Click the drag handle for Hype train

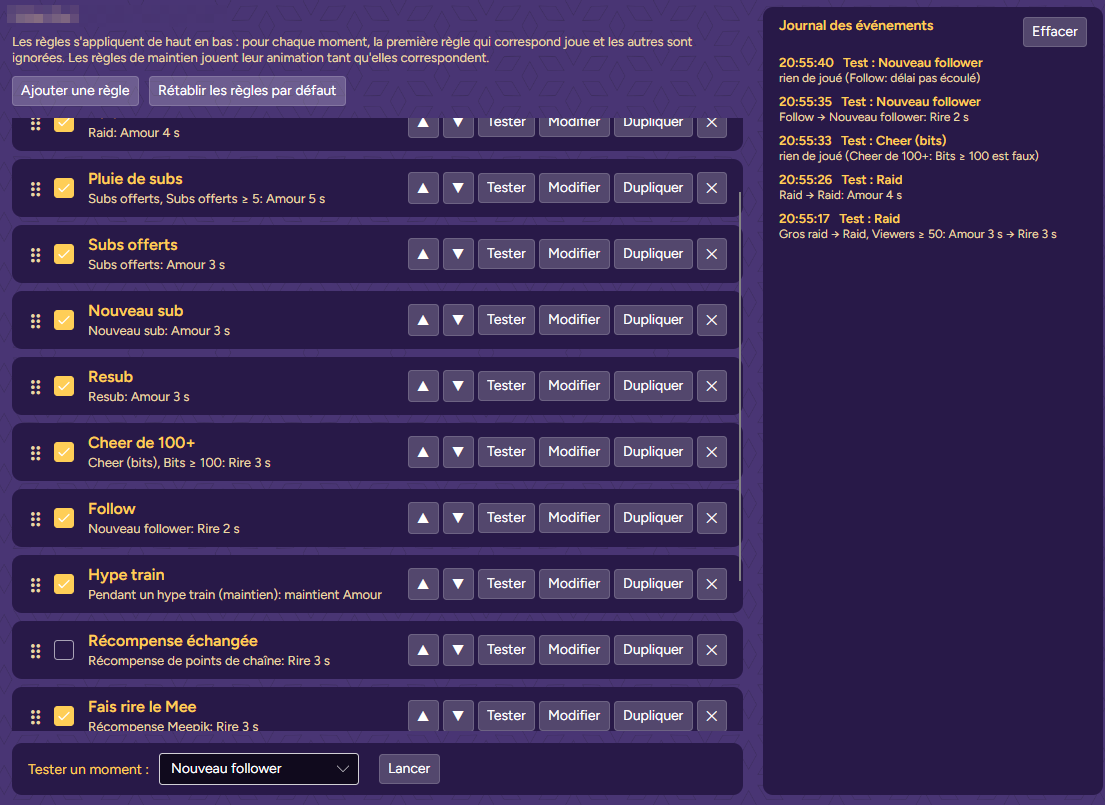pos(35,585)
